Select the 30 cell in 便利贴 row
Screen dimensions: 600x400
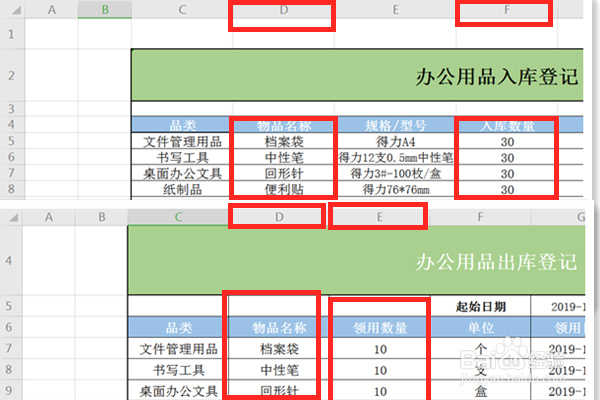pyautogui.click(x=507, y=189)
